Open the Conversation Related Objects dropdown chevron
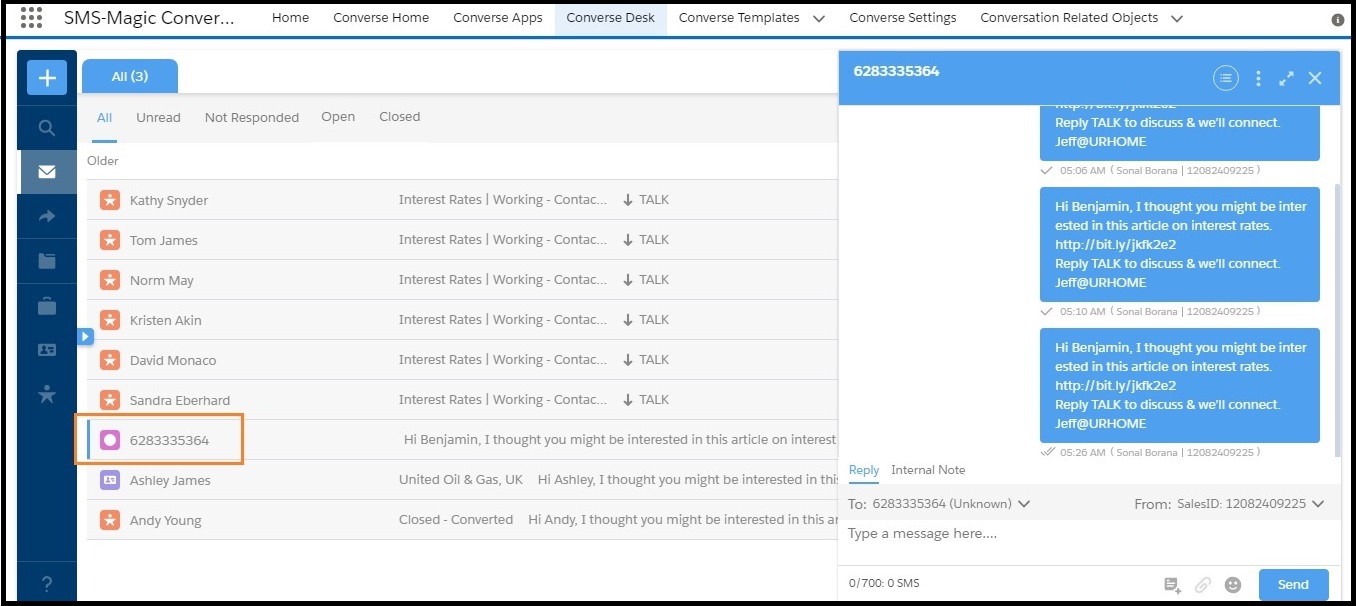 pos(1176,19)
